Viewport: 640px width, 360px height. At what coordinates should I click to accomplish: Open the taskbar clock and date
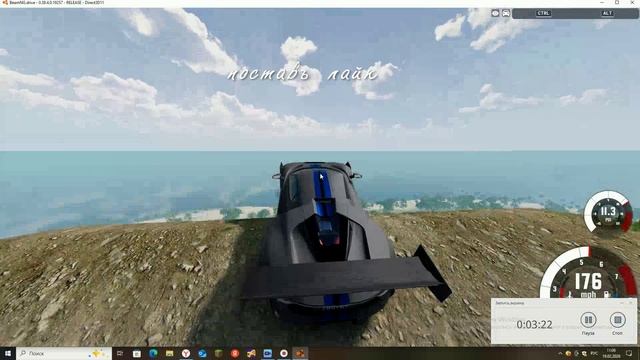[x=611, y=353]
